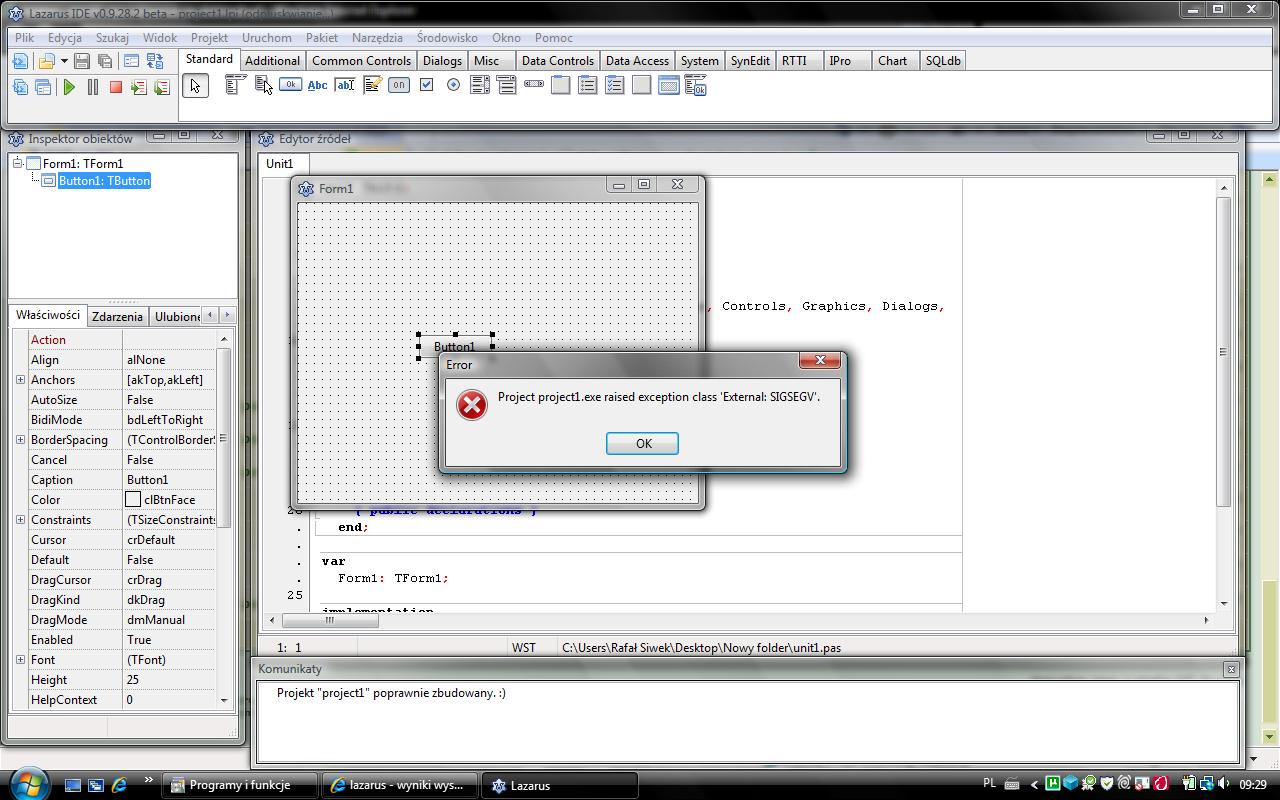Open the Plik menu
Image resolution: width=1280 pixels, height=800 pixels.
coord(25,38)
